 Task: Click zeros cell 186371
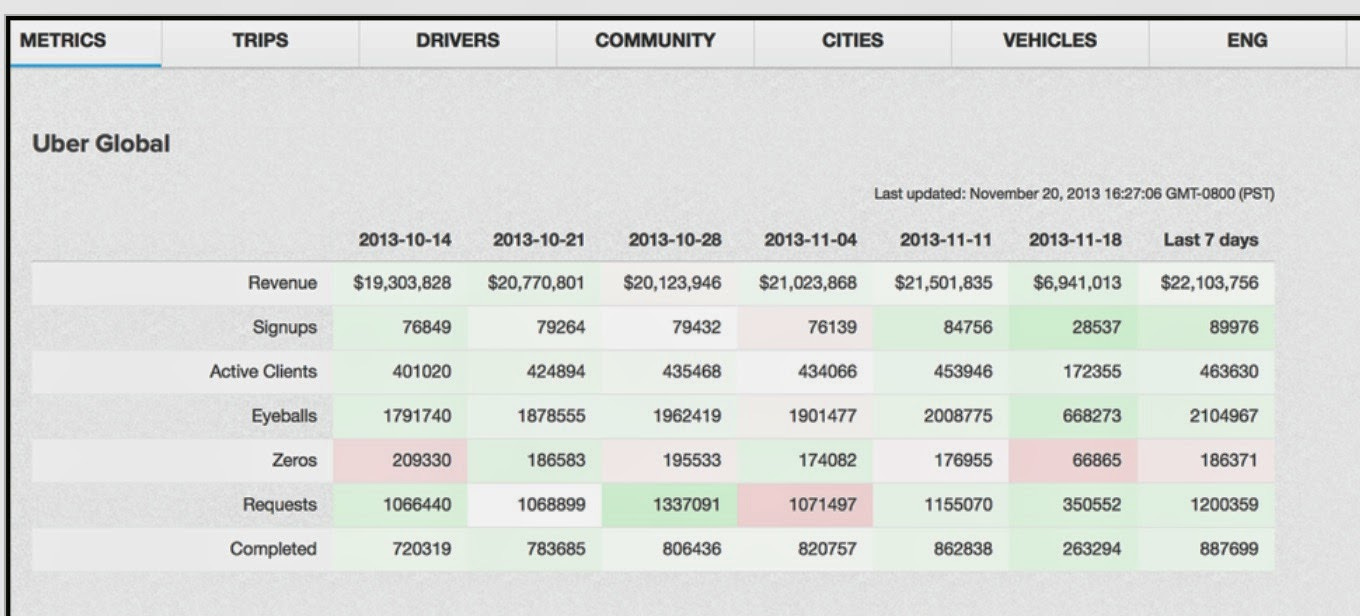pos(1207,461)
